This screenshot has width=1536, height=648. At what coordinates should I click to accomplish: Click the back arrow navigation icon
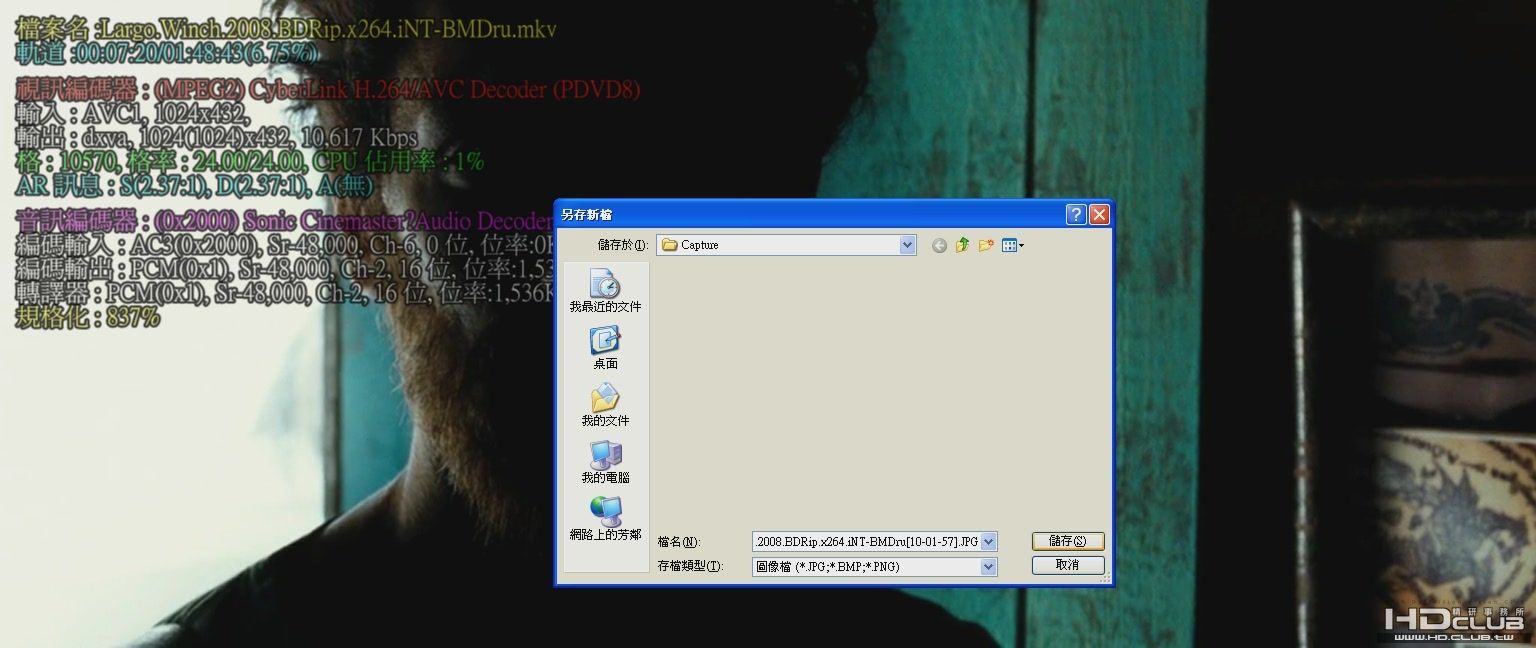click(939, 245)
